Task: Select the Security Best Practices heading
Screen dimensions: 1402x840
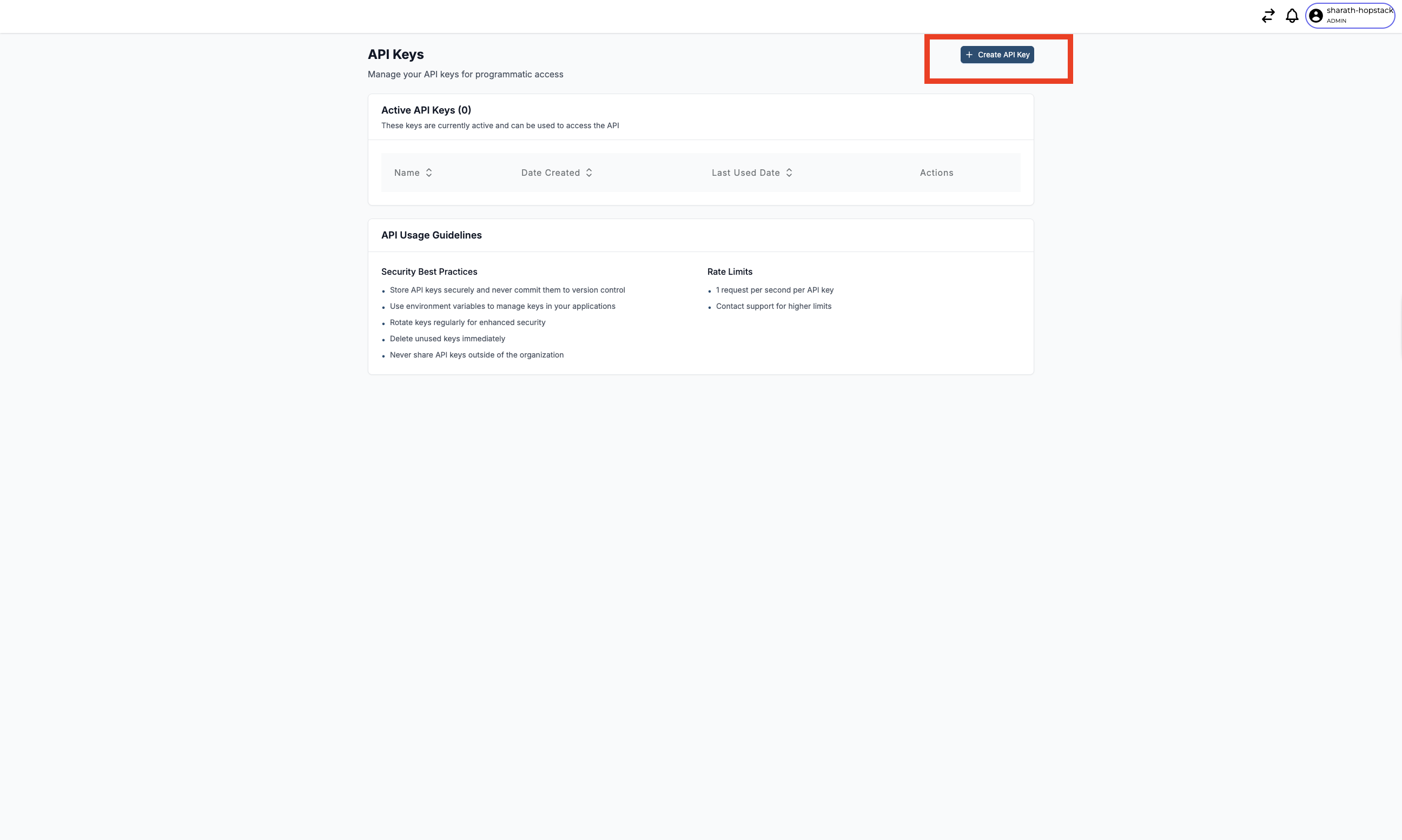Action: point(429,272)
